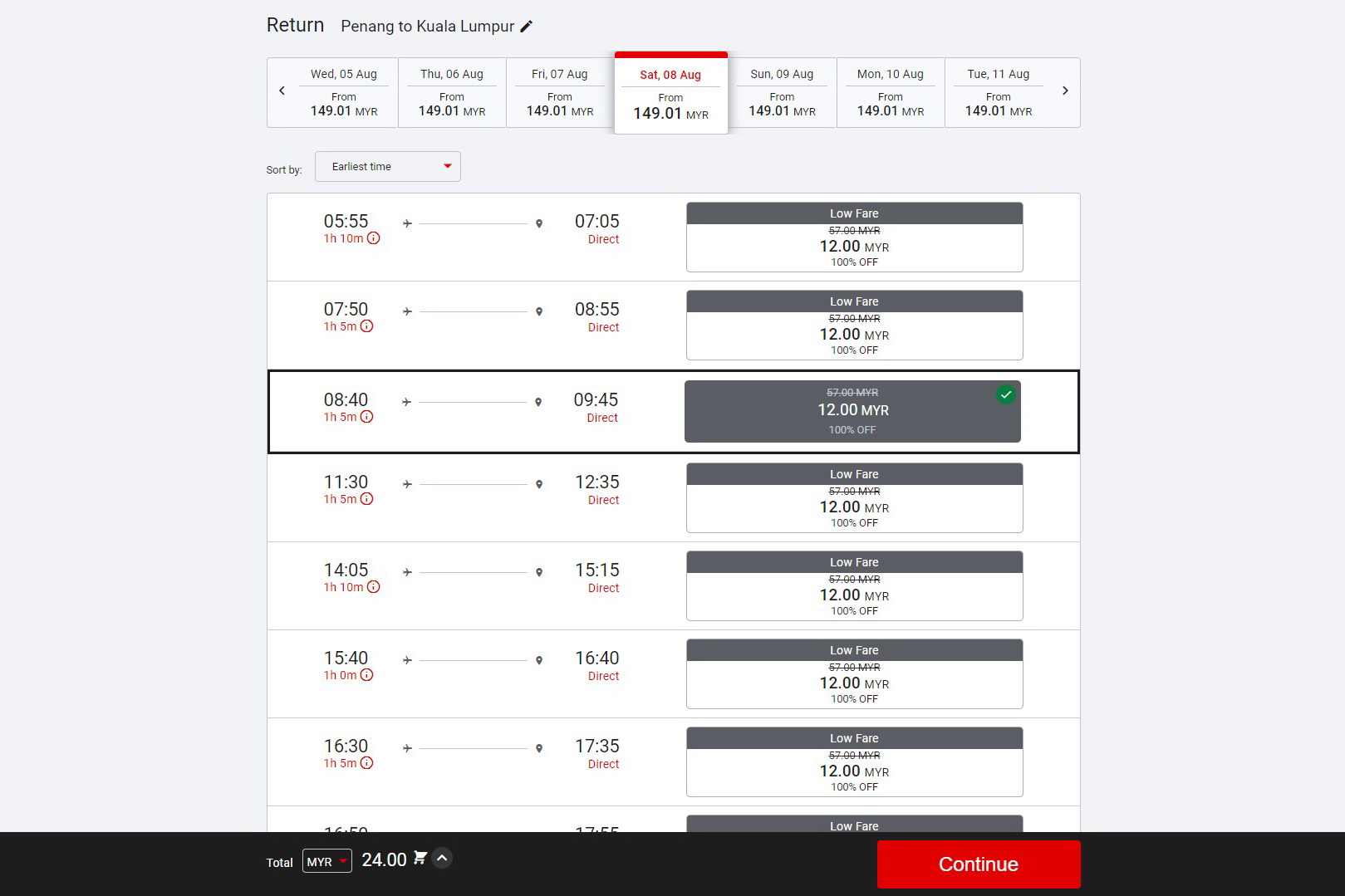Click the pencil icon to edit the route
The image size is (1345, 896).
click(x=526, y=27)
